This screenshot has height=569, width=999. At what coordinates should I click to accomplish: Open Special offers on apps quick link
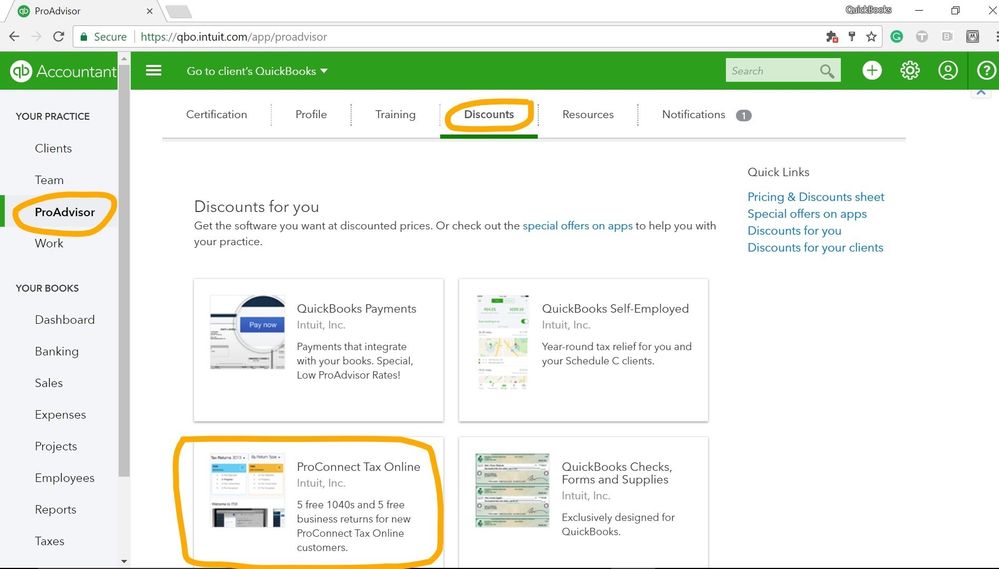[x=807, y=214]
